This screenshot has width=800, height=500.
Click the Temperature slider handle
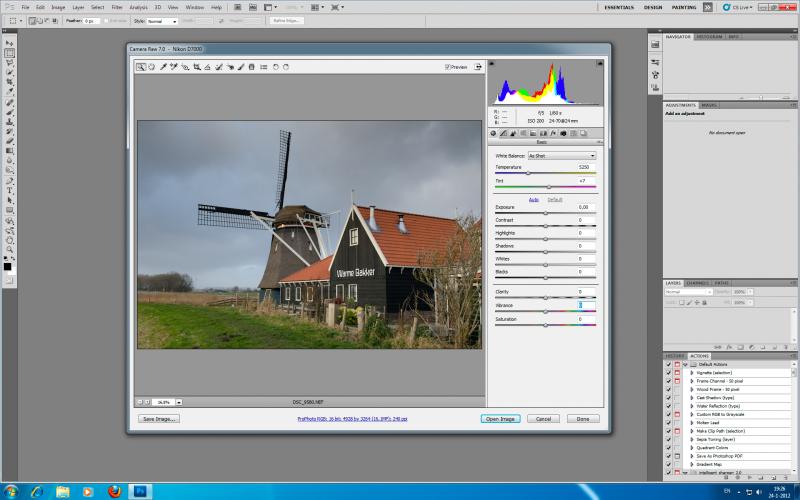pos(528,173)
